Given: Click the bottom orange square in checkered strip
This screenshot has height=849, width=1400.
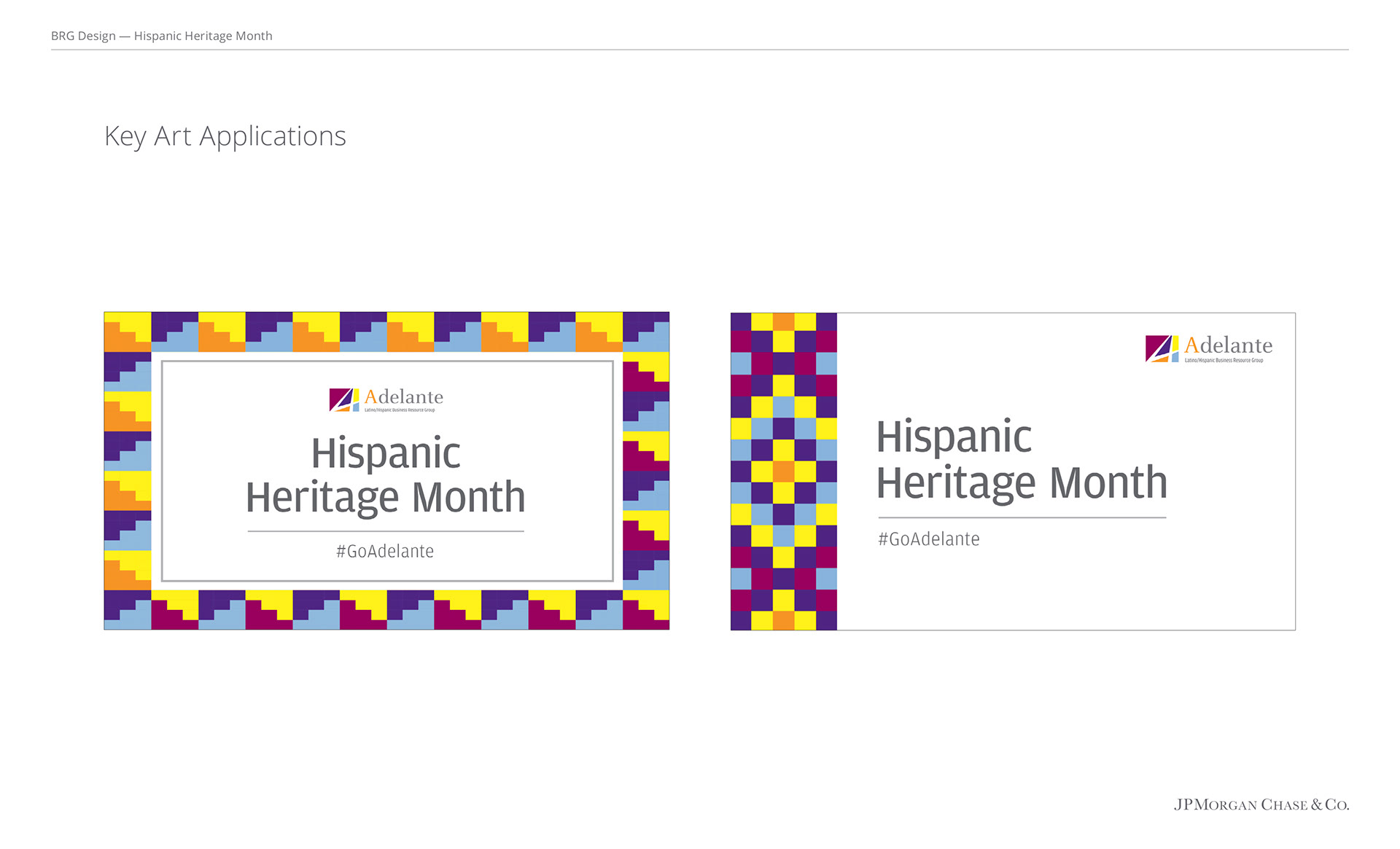Looking at the screenshot, I should point(783,620).
